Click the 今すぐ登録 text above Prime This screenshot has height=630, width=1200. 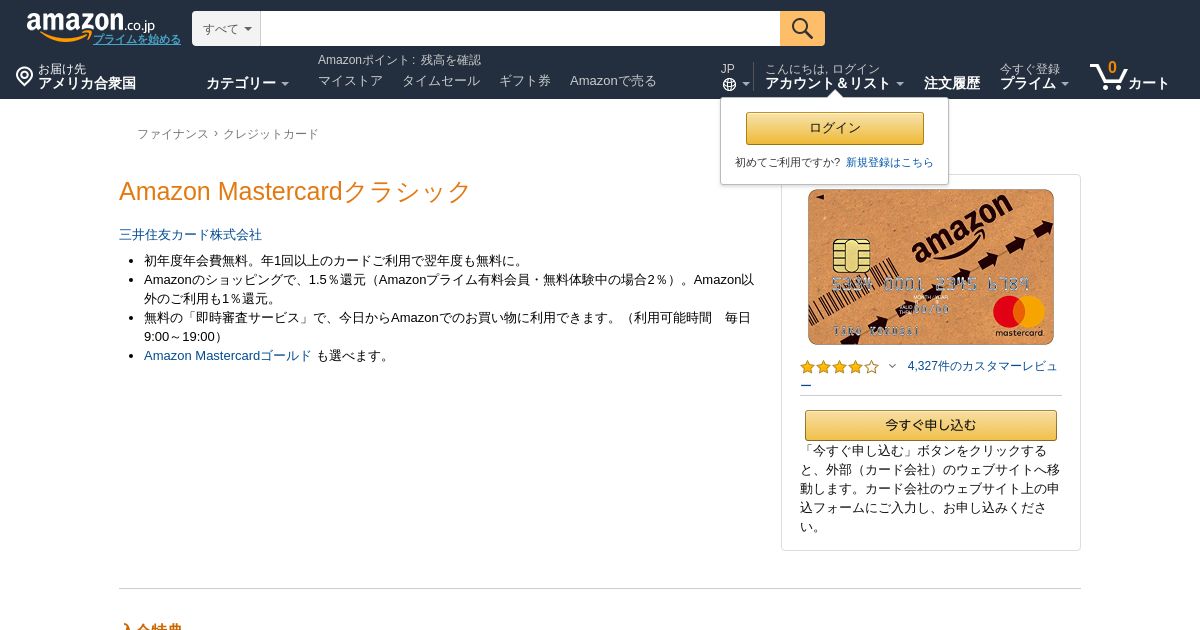tap(1030, 69)
